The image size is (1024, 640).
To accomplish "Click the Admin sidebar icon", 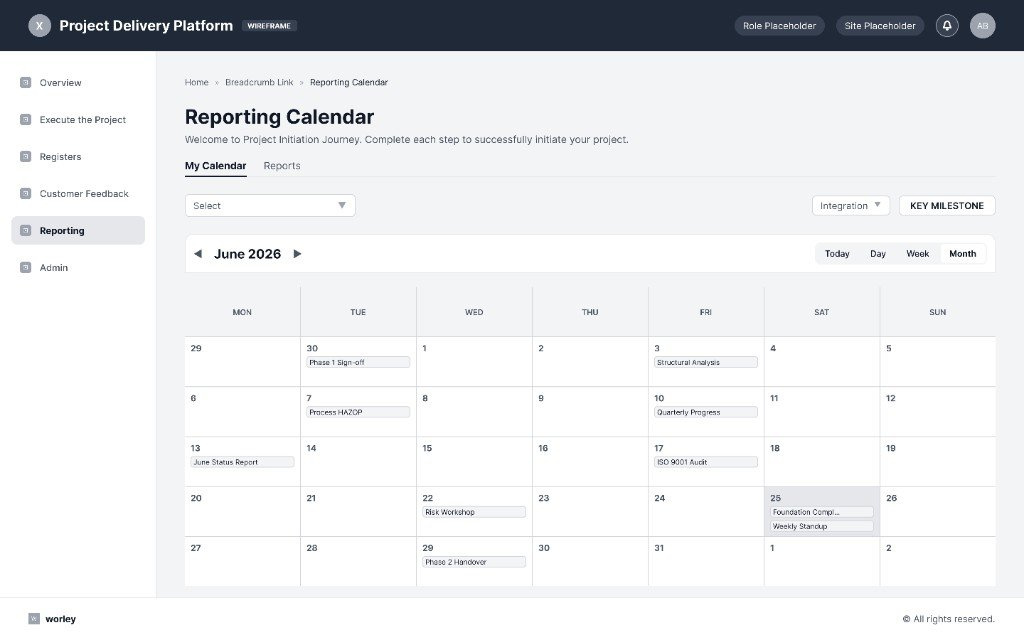I will [x=25, y=267].
